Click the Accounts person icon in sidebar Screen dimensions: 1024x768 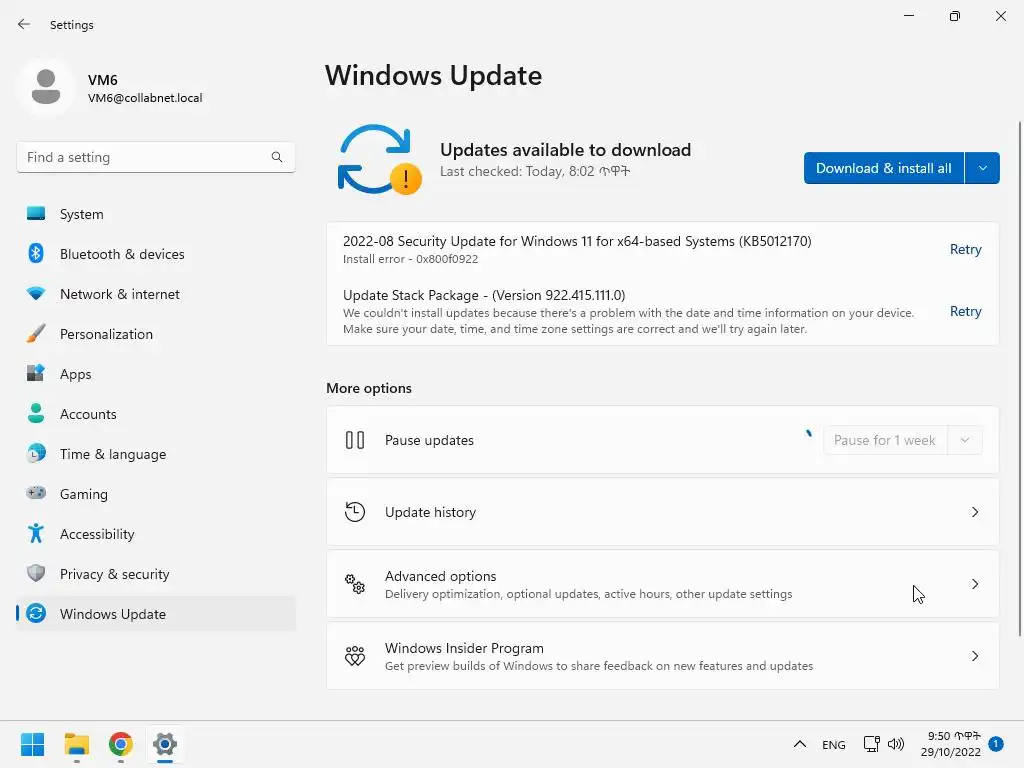coord(36,413)
